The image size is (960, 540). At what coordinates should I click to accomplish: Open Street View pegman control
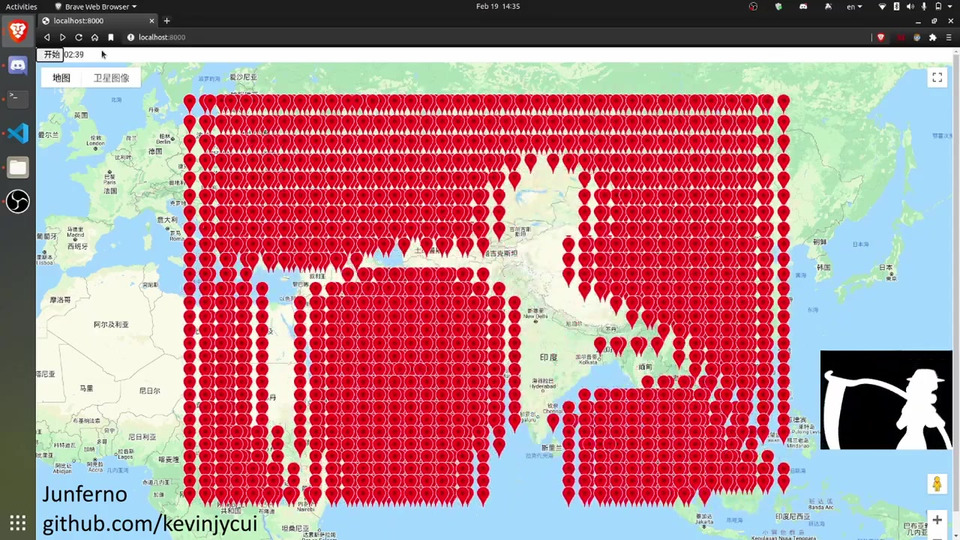[x=937, y=484]
